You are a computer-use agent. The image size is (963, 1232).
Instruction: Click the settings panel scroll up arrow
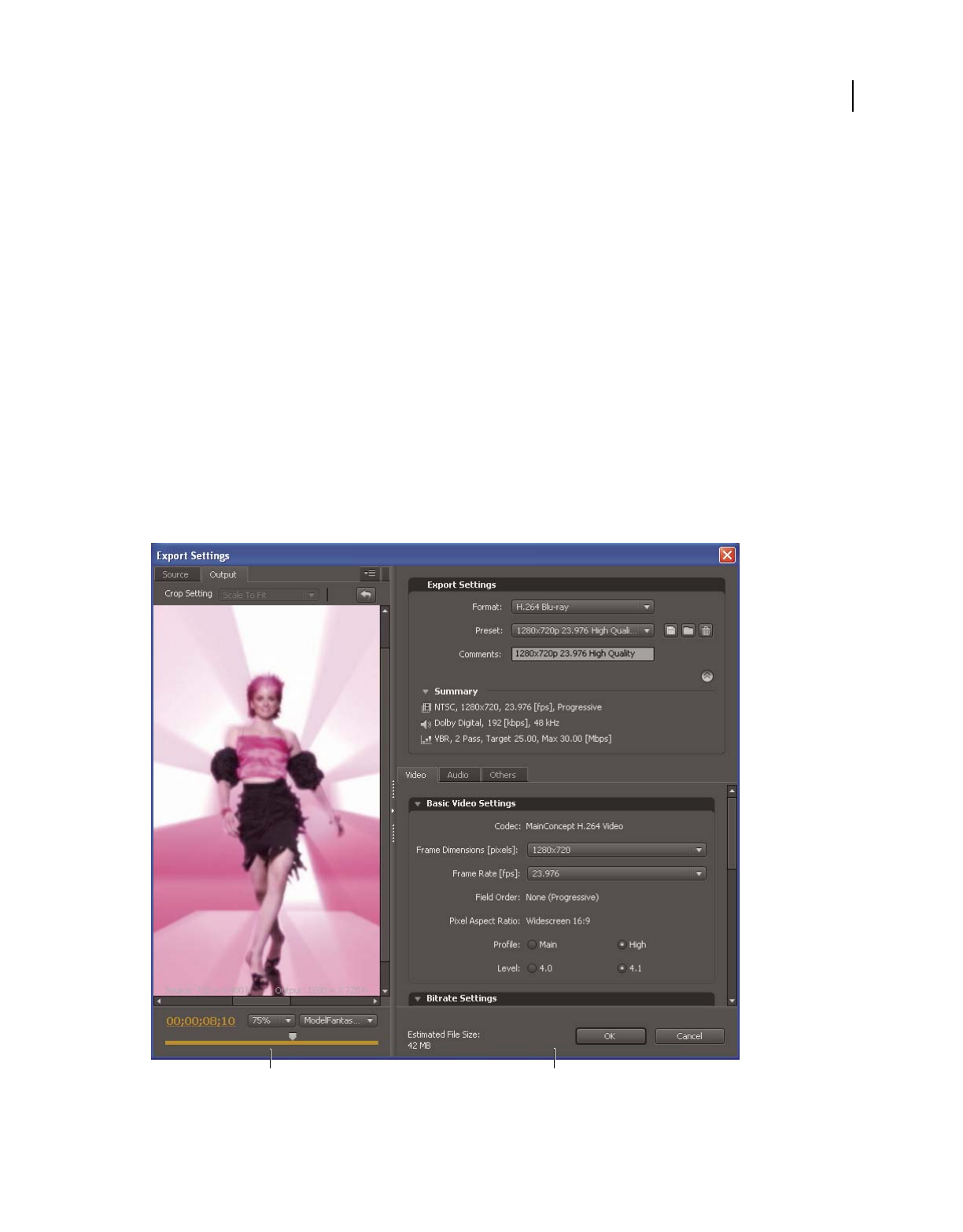click(732, 790)
